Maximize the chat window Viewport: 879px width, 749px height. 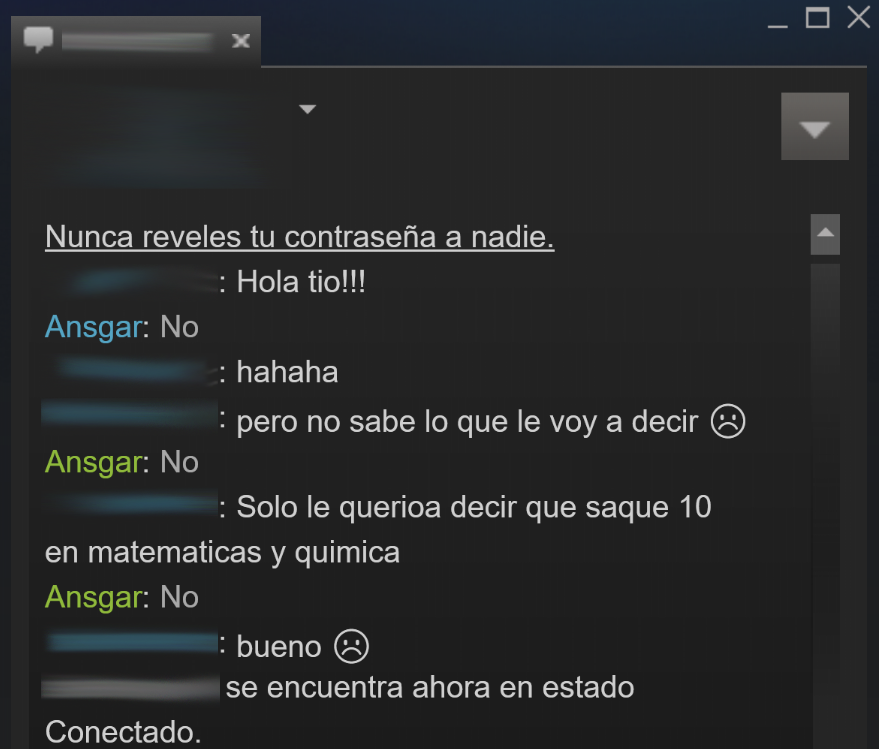pyautogui.click(x=817, y=17)
